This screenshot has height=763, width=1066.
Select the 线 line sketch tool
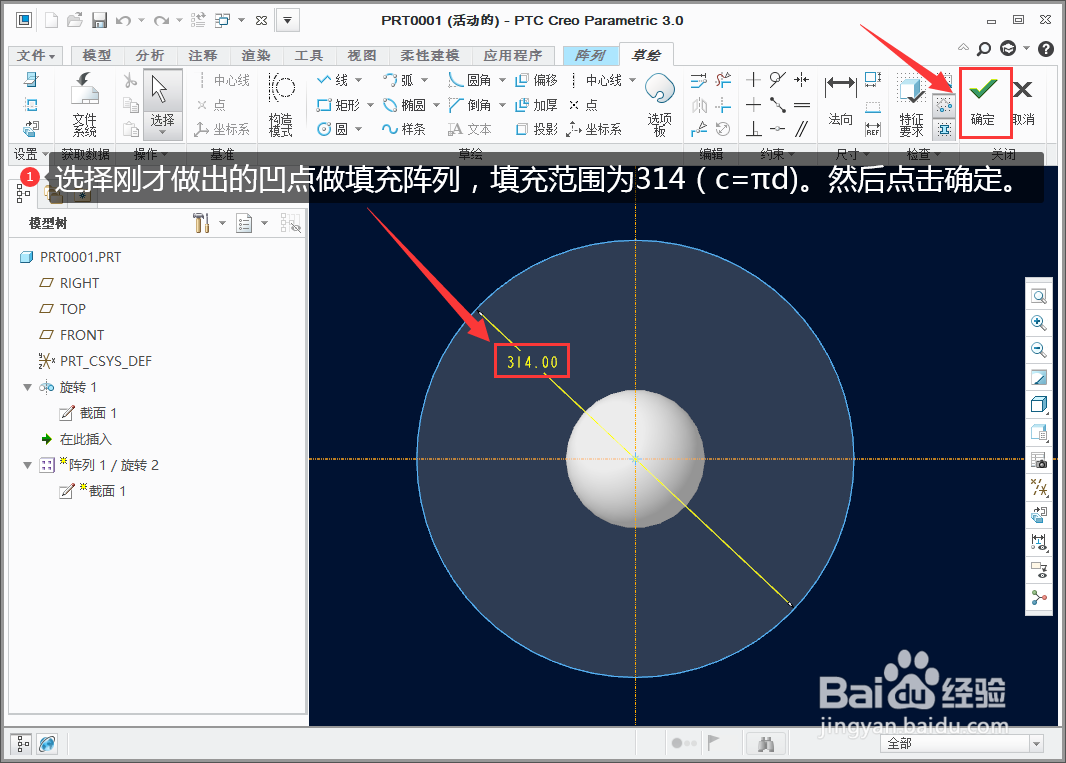(x=332, y=80)
